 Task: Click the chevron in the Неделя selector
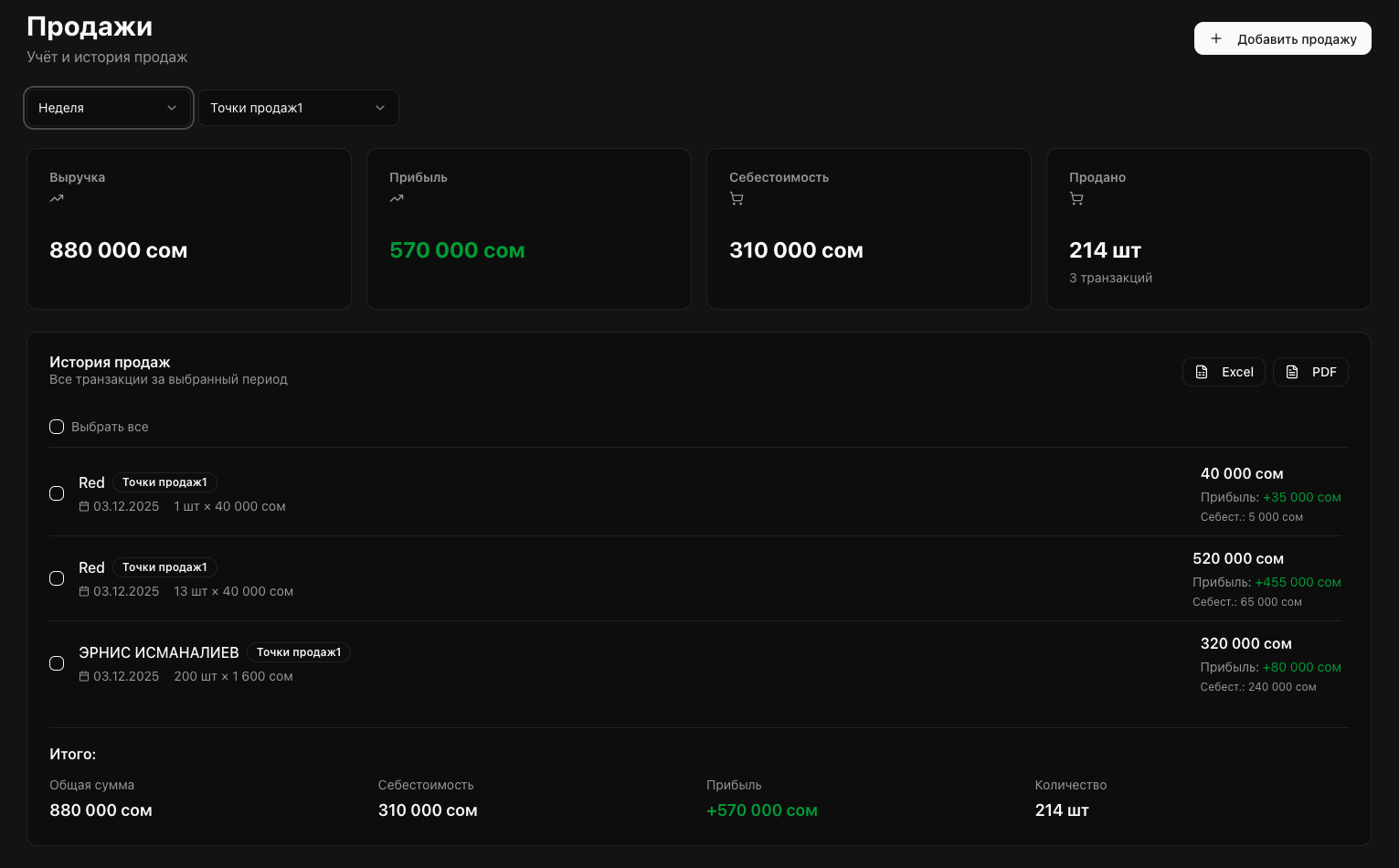(172, 108)
